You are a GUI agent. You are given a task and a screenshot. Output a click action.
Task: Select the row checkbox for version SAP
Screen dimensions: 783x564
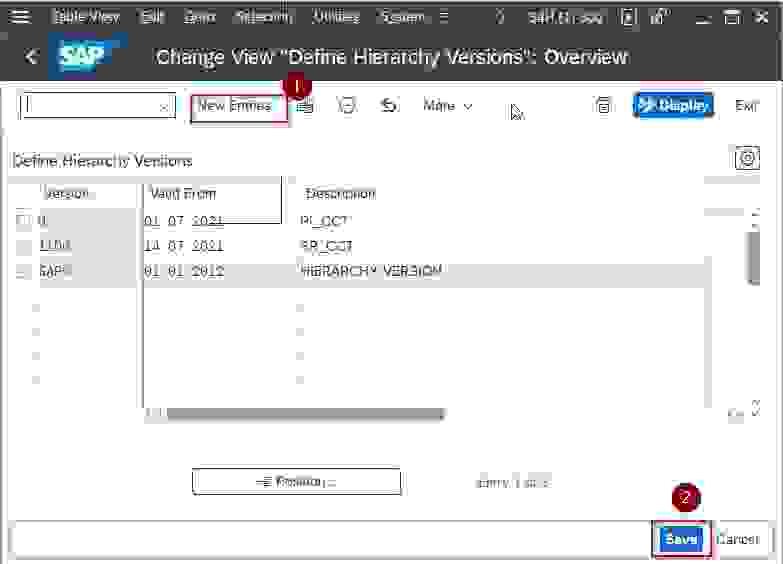coord(23,271)
